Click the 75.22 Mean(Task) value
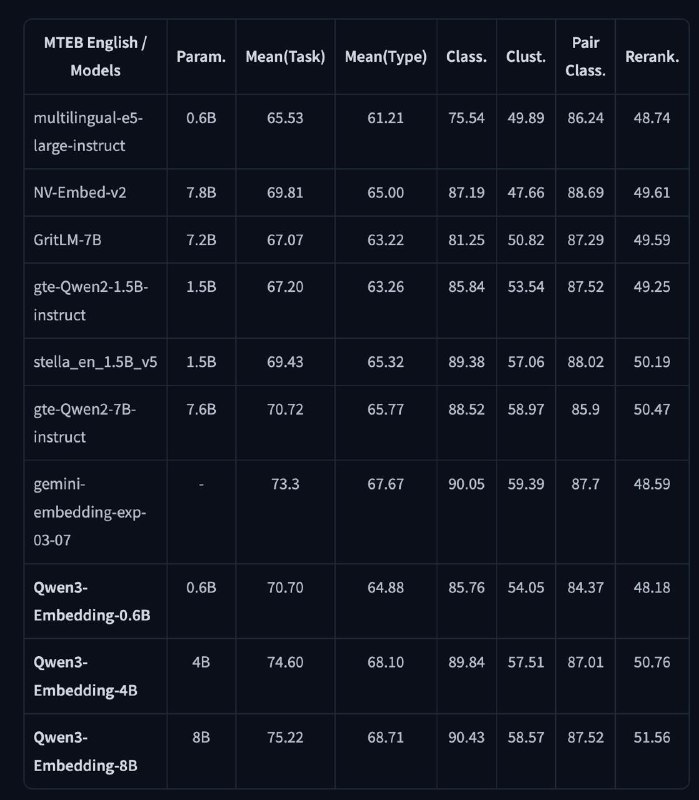This screenshot has width=699, height=800. tap(285, 737)
